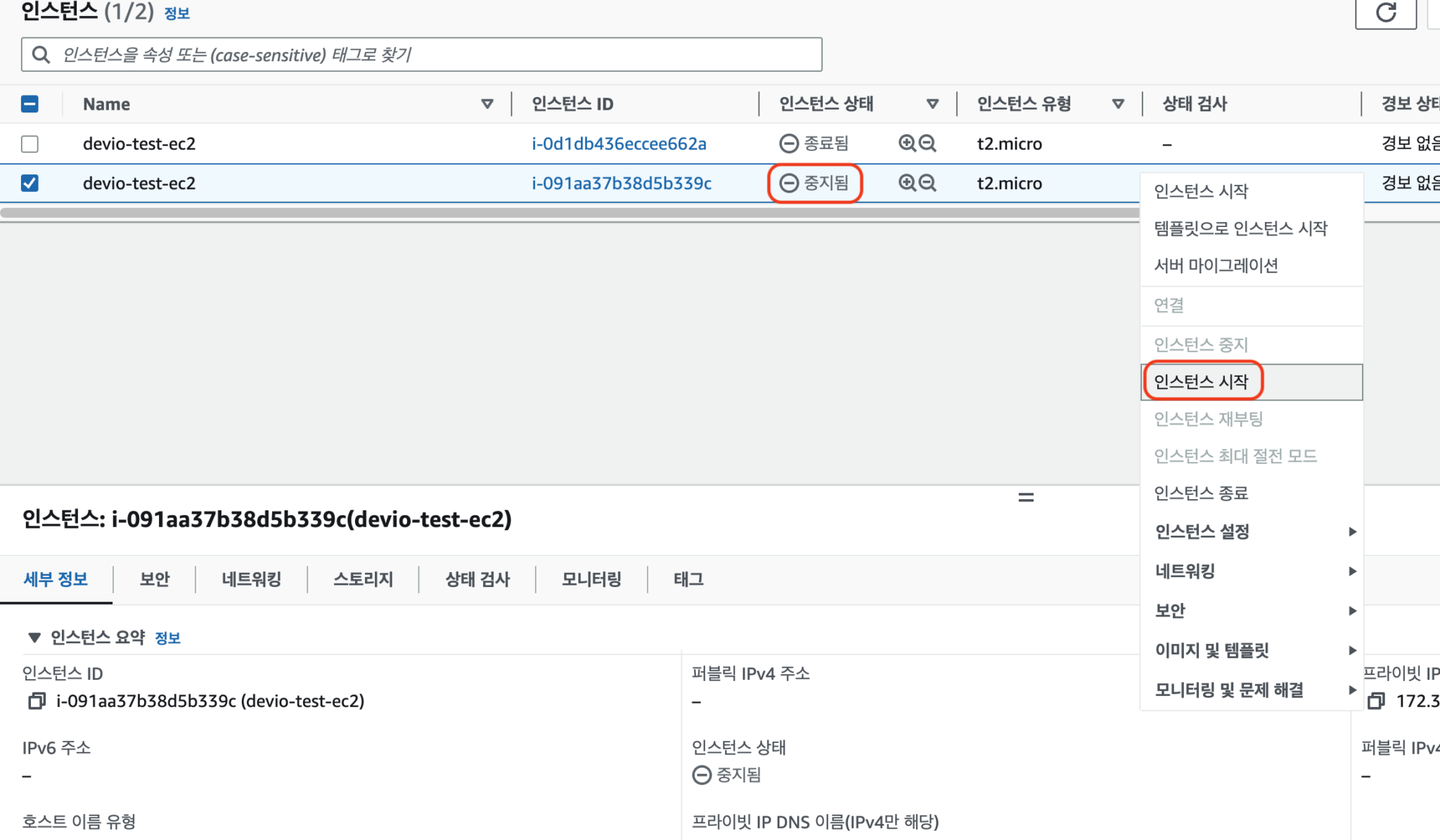Click the instance filter search field
The image size is (1440, 840).
coord(422,54)
